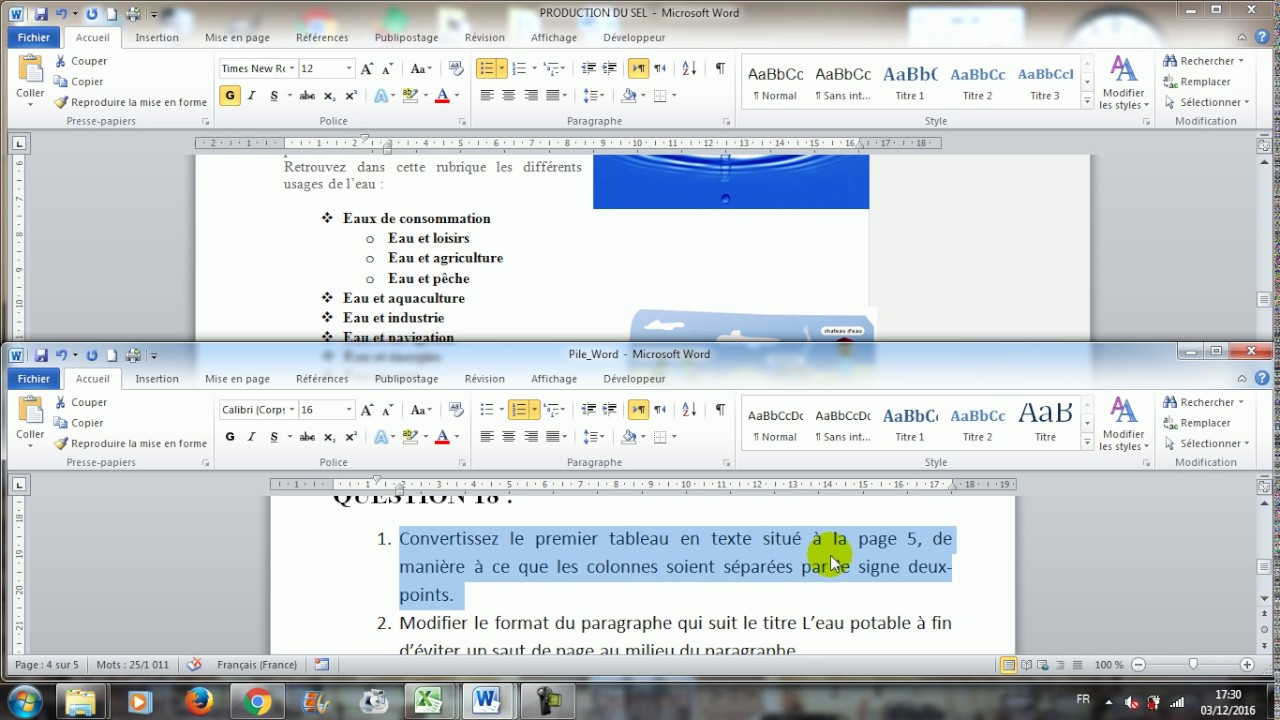Switch to Web layout view in status bar

(x=1042, y=665)
